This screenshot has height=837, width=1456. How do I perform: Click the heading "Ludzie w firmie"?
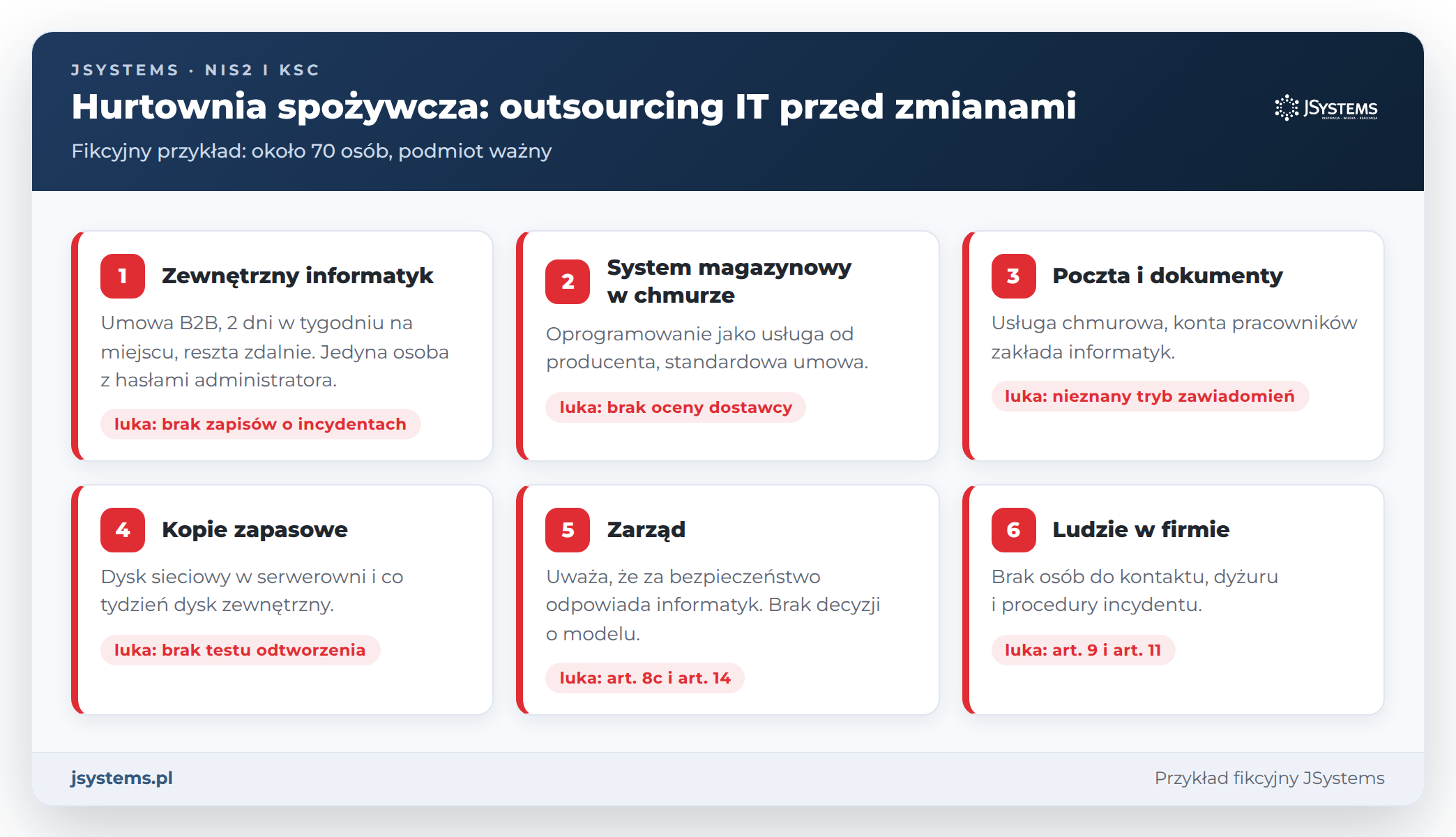1141,530
